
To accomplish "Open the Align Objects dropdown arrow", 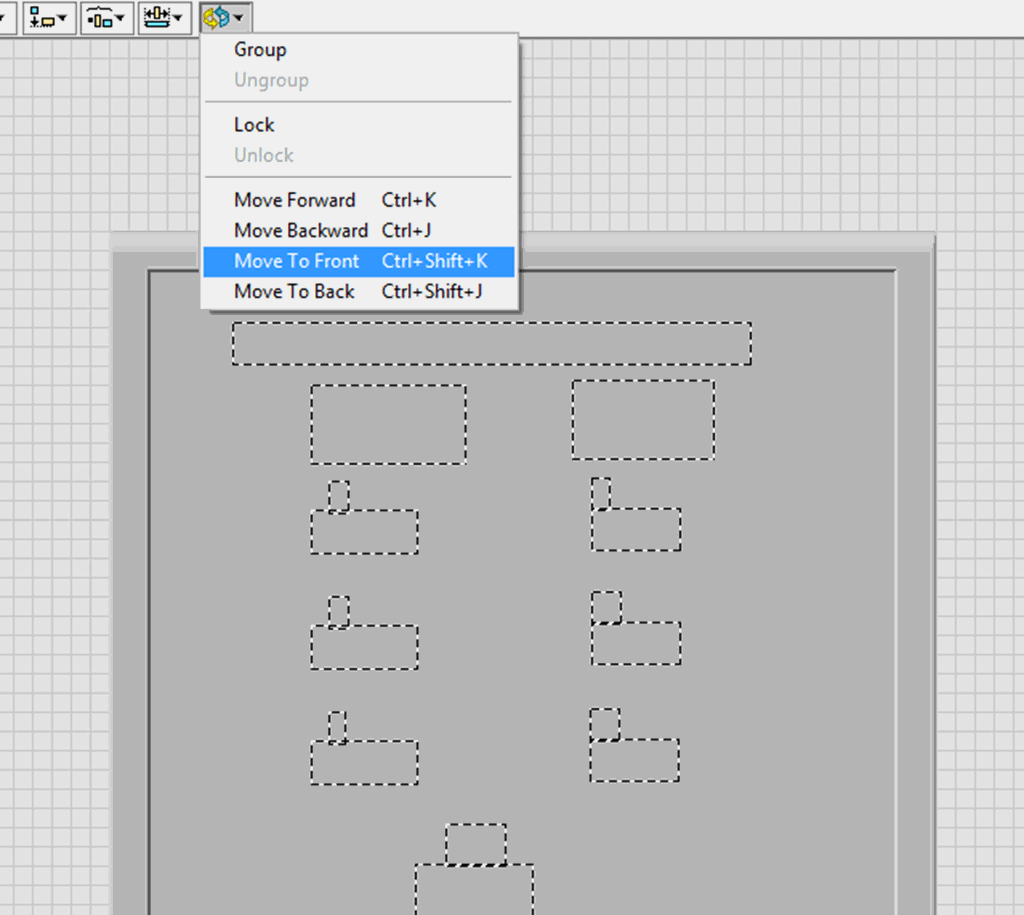I will [x=63, y=16].
